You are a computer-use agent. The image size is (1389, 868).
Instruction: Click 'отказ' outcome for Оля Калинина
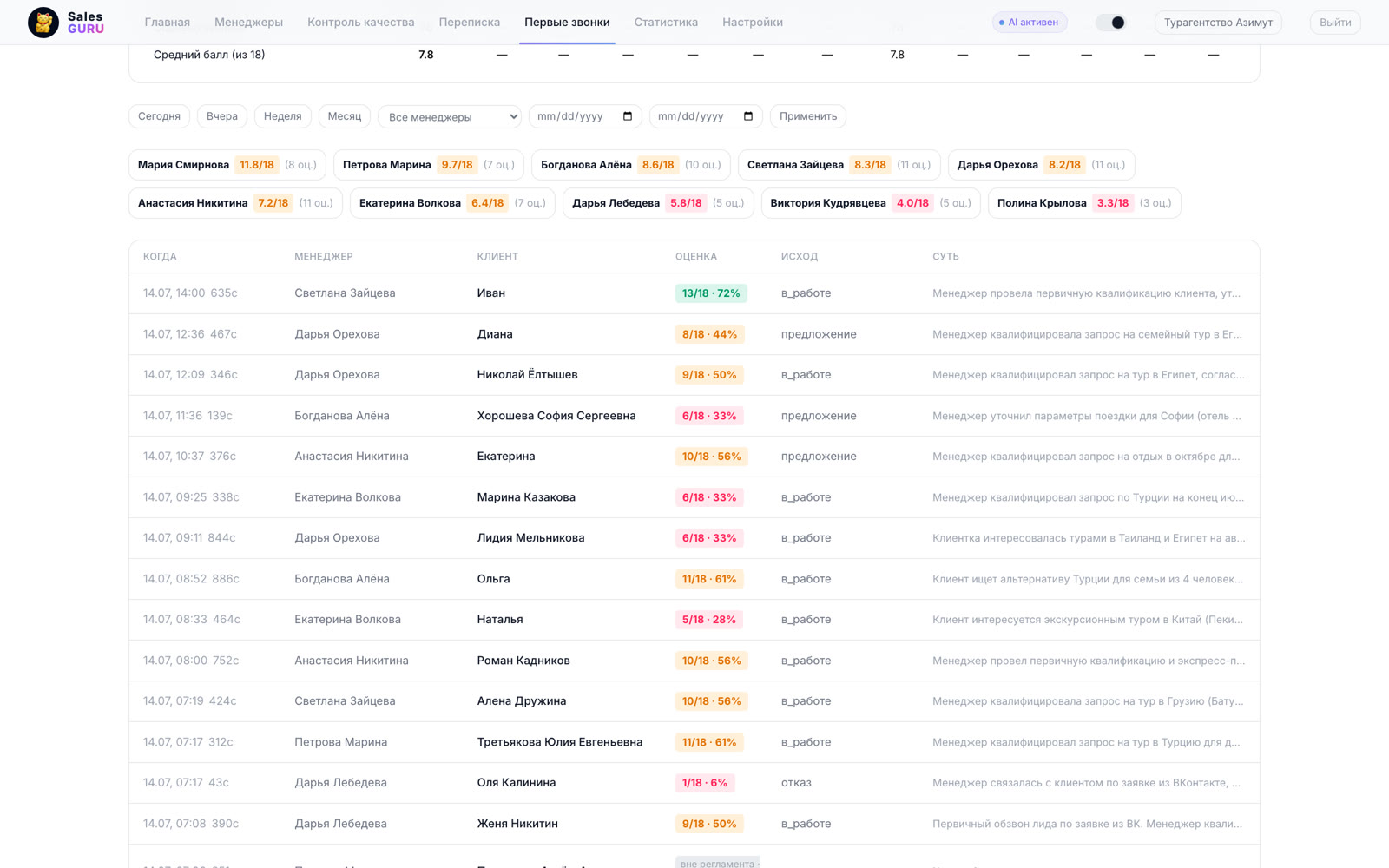click(796, 783)
